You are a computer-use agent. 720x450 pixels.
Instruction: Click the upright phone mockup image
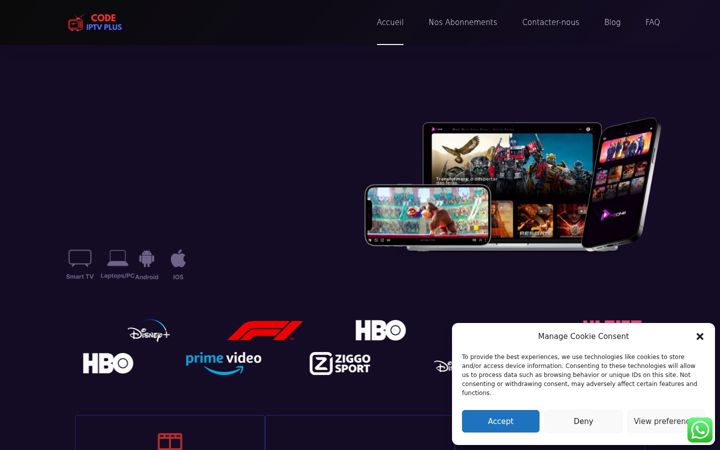pos(621,185)
